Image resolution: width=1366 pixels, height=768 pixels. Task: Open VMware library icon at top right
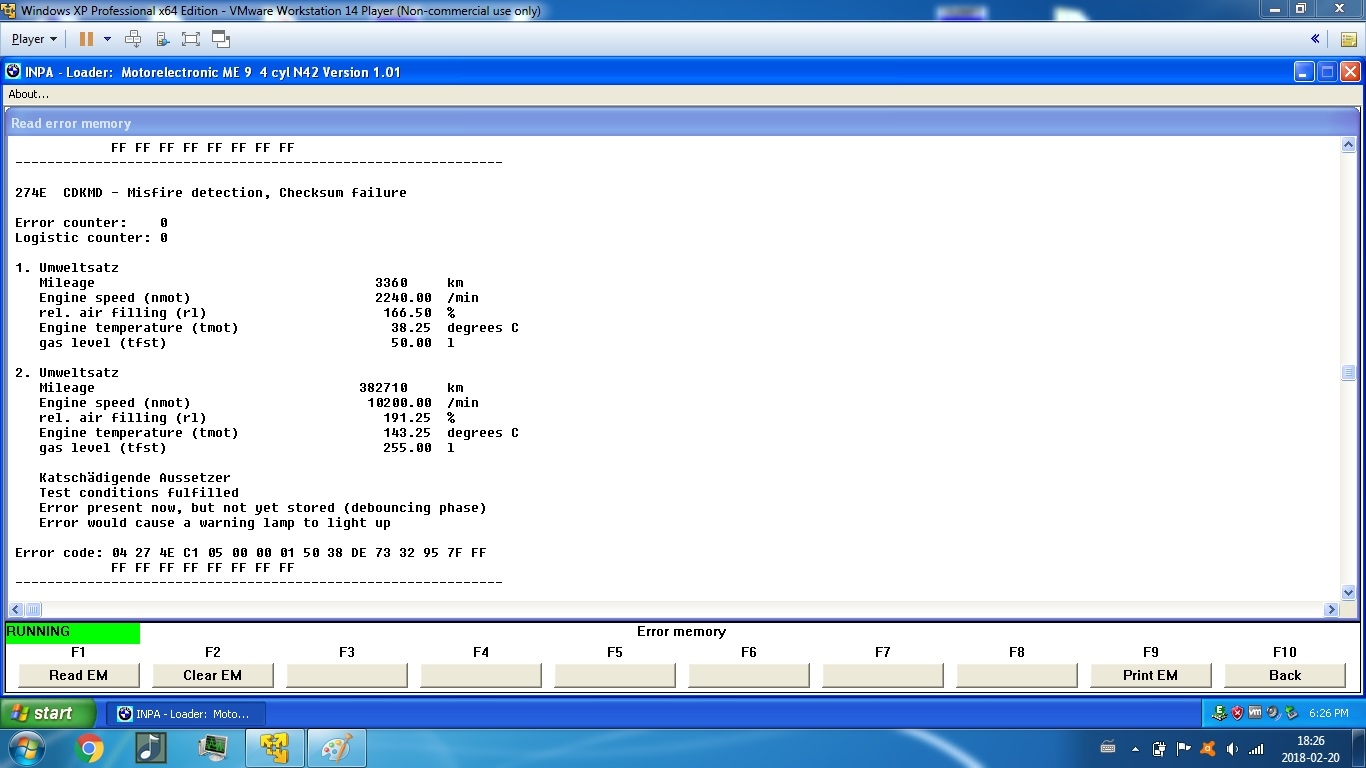[x=1348, y=39]
